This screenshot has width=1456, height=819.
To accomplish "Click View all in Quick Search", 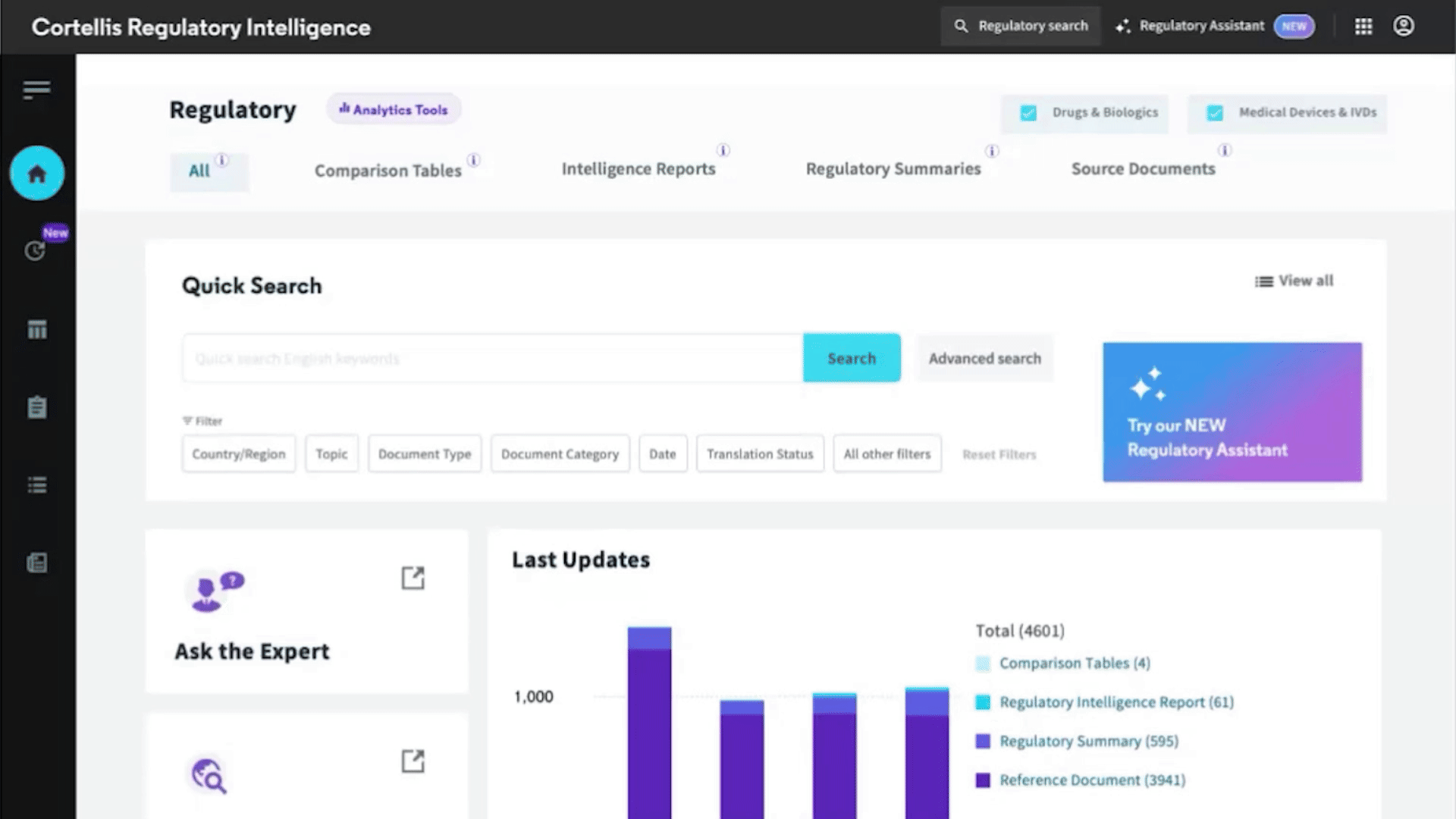I will pyautogui.click(x=1294, y=281).
